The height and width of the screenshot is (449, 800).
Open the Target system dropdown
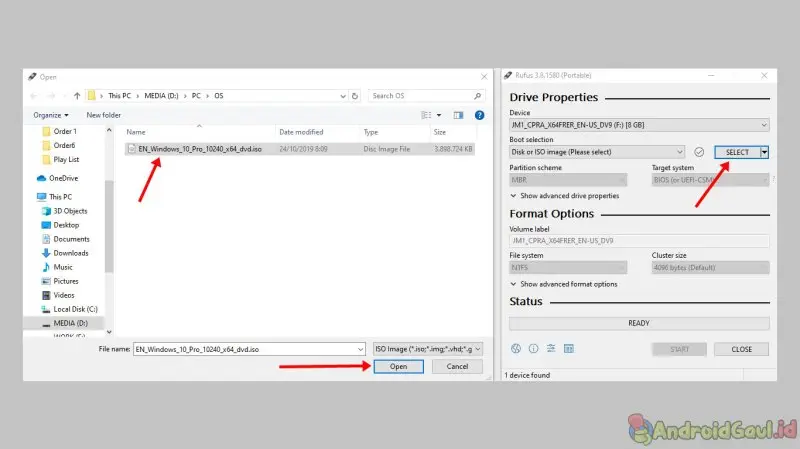[710, 180]
